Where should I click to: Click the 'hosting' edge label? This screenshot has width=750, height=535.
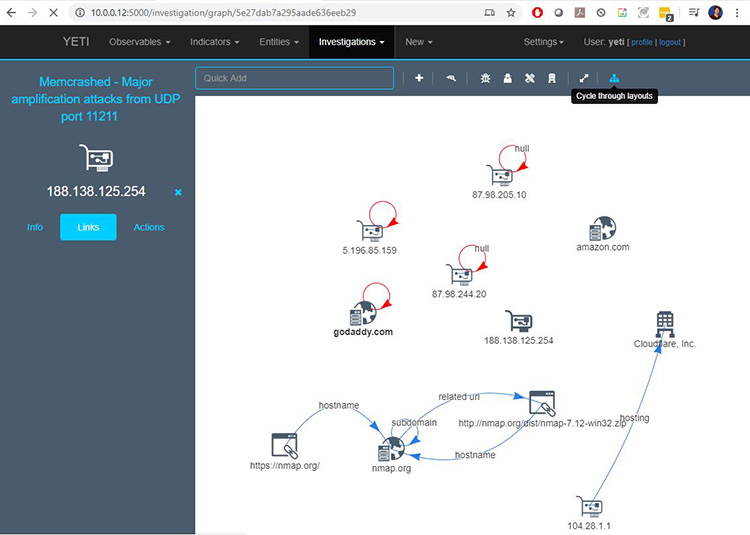pyautogui.click(x=634, y=418)
